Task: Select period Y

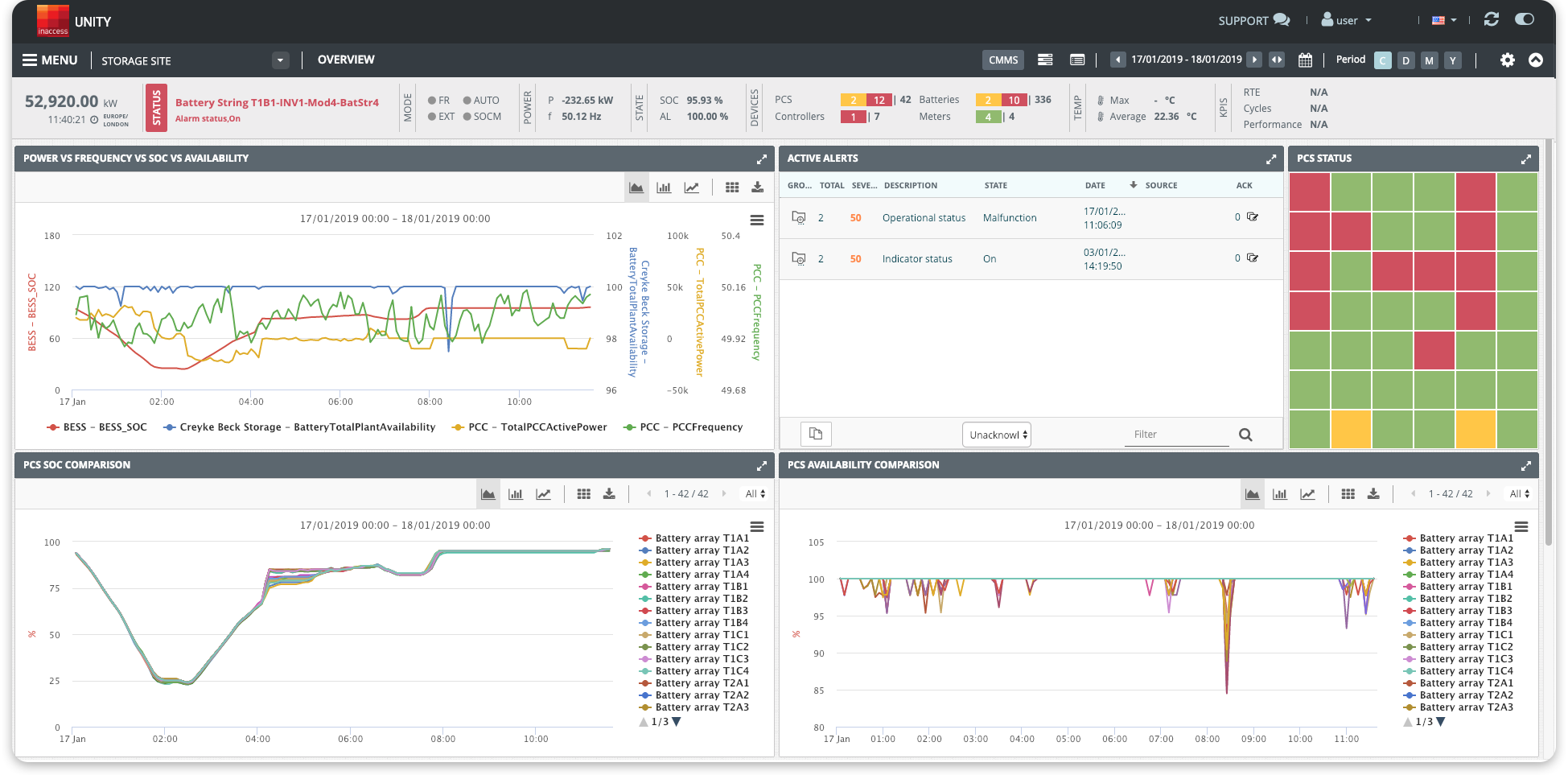Action: pos(1453,60)
